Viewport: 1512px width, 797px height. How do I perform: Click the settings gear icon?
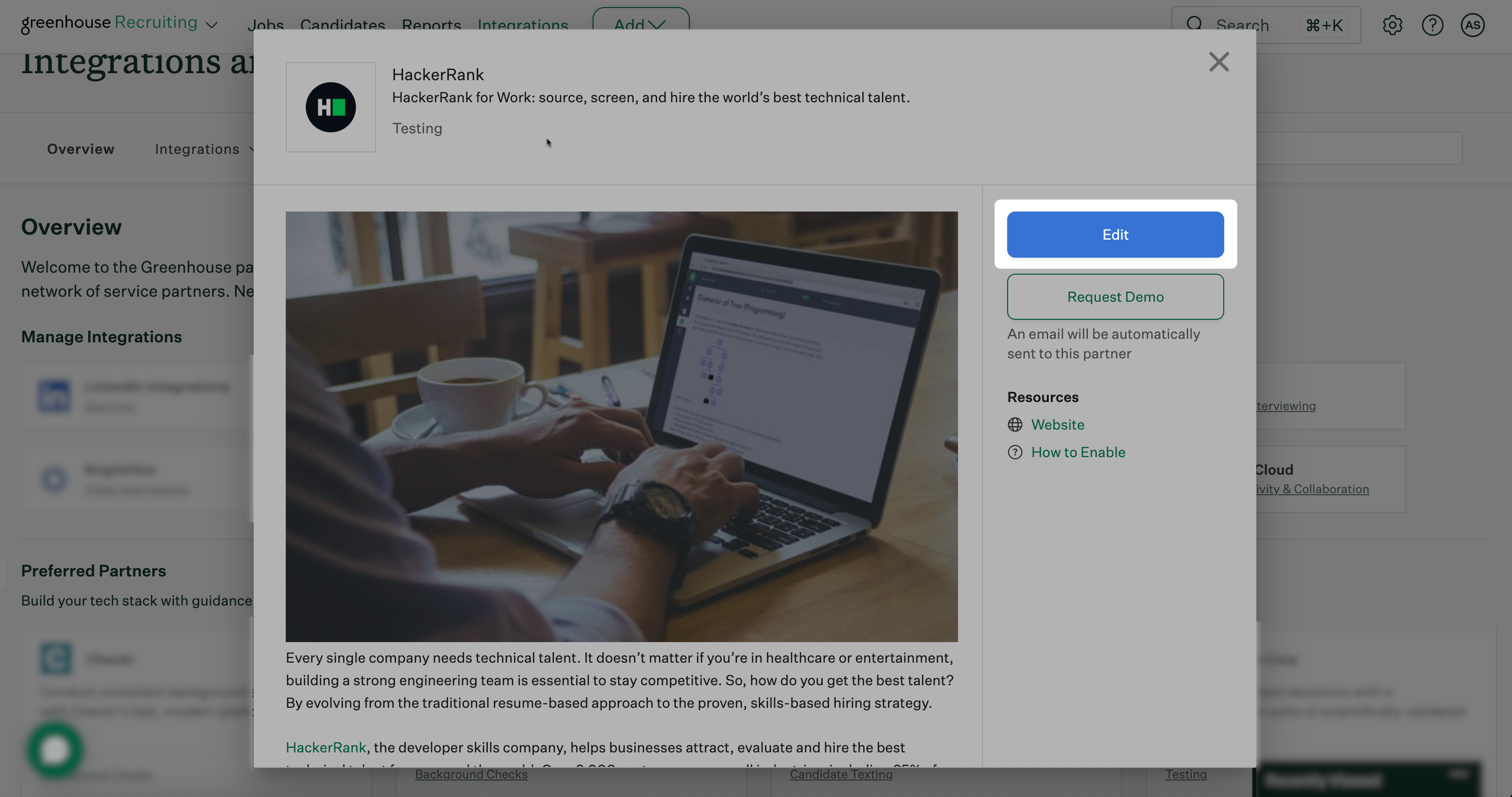[1392, 25]
